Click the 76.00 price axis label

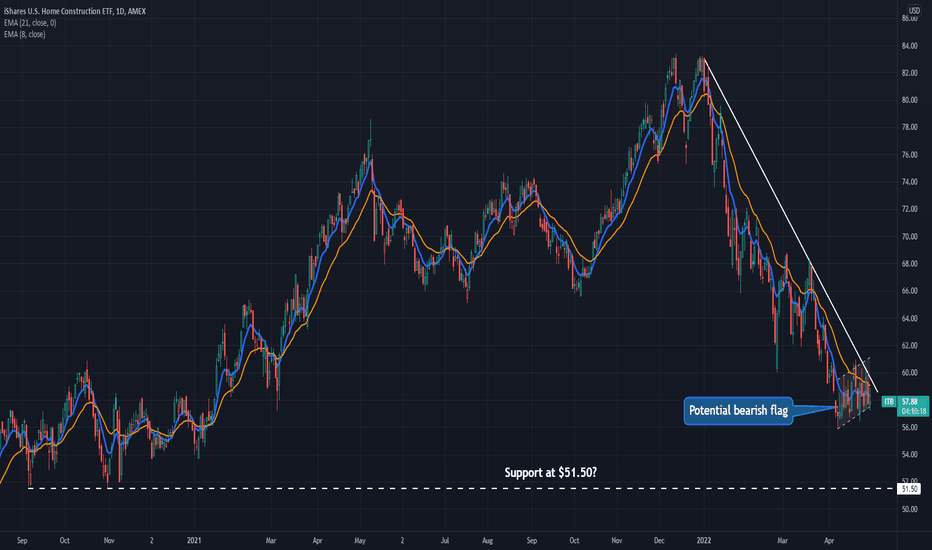click(909, 155)
